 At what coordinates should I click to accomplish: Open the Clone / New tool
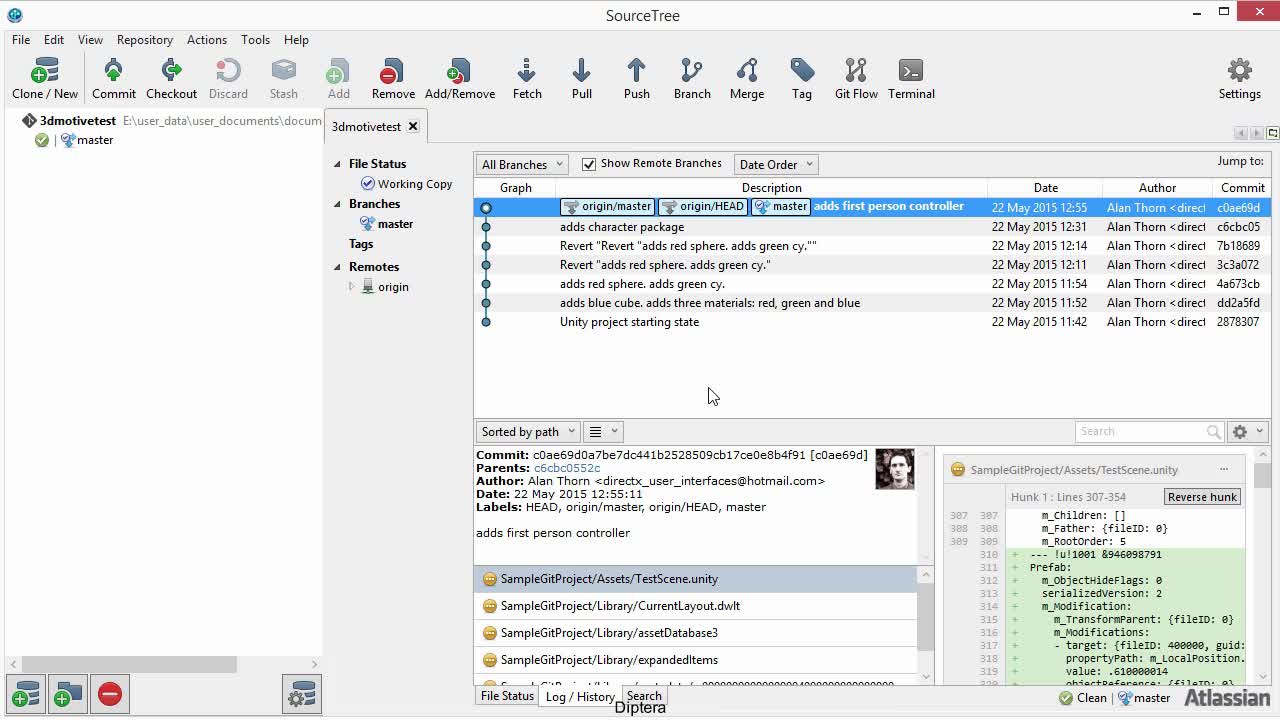[45, 78]
